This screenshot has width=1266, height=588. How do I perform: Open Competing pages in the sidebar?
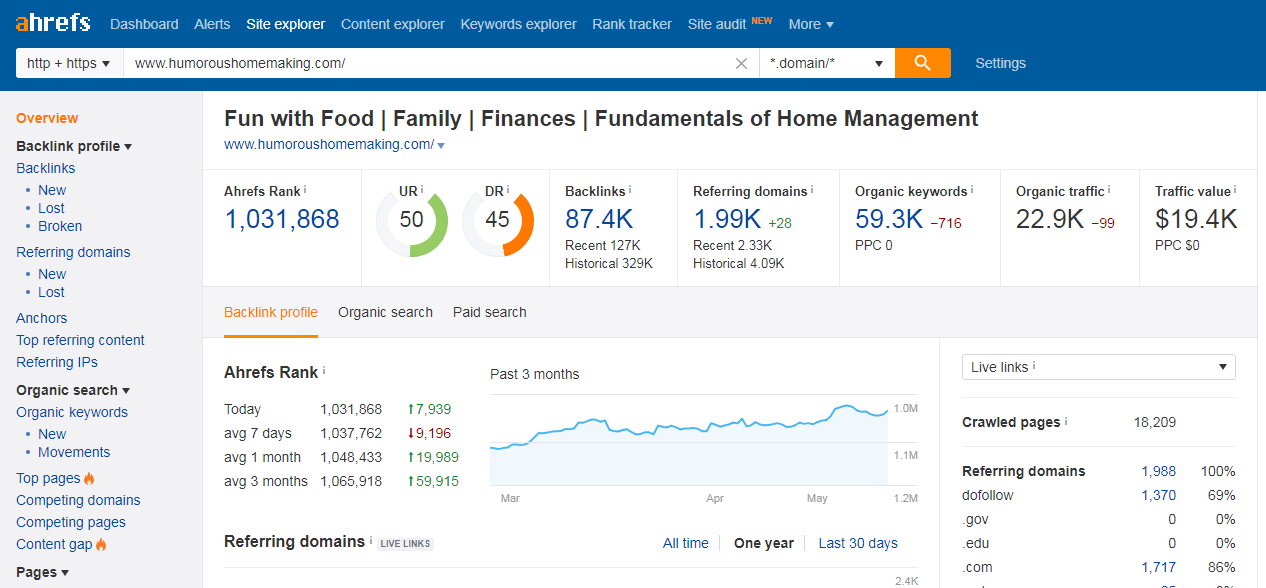pos(71,522)
